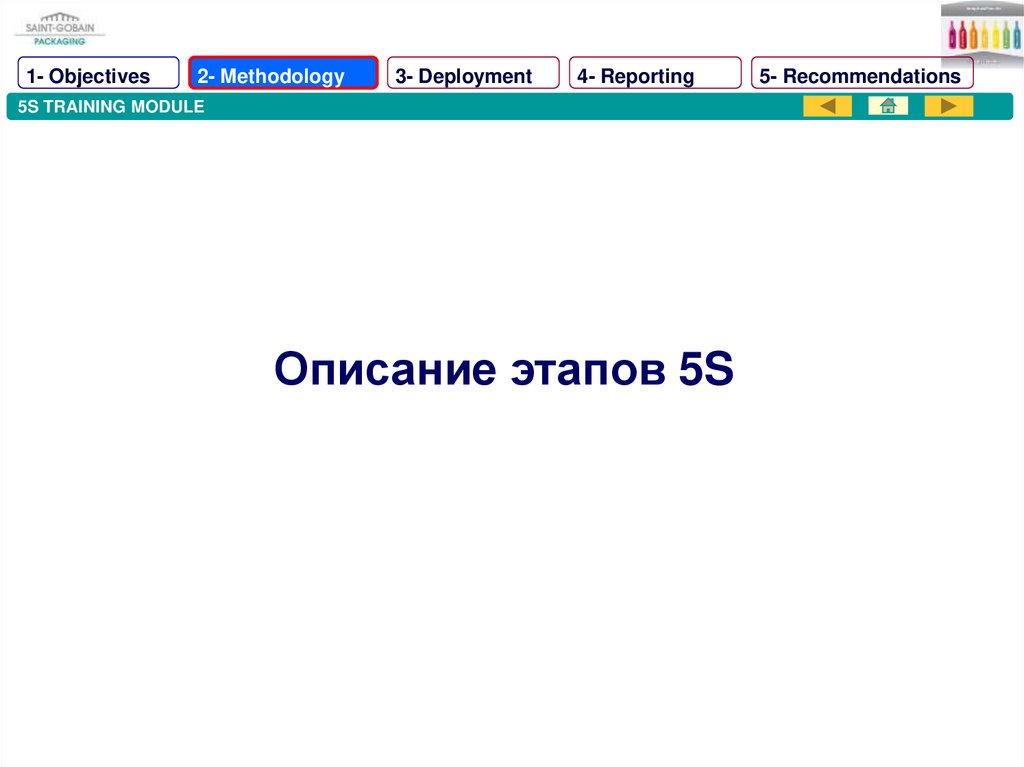
Task: Click the home icon in teal bar
Action: pos(887,106)
